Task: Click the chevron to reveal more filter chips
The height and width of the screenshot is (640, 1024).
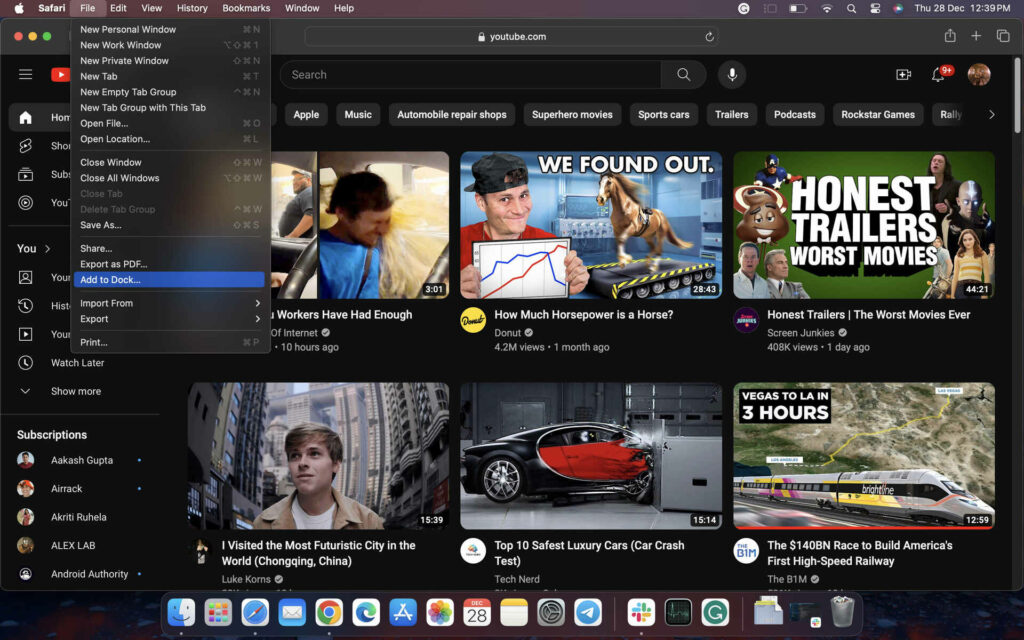Action: 991,114
